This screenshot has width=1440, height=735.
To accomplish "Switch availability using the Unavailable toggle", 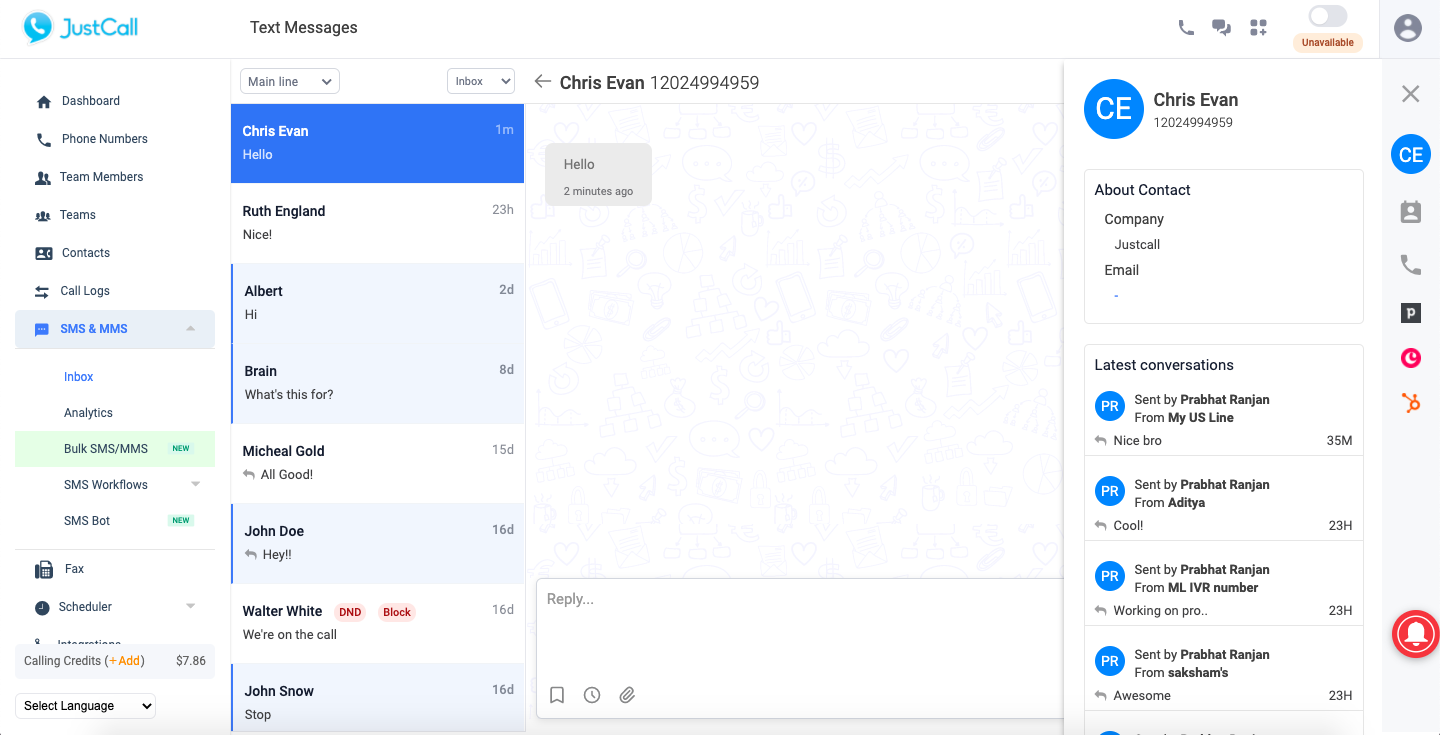I will tap(1327, 16).
